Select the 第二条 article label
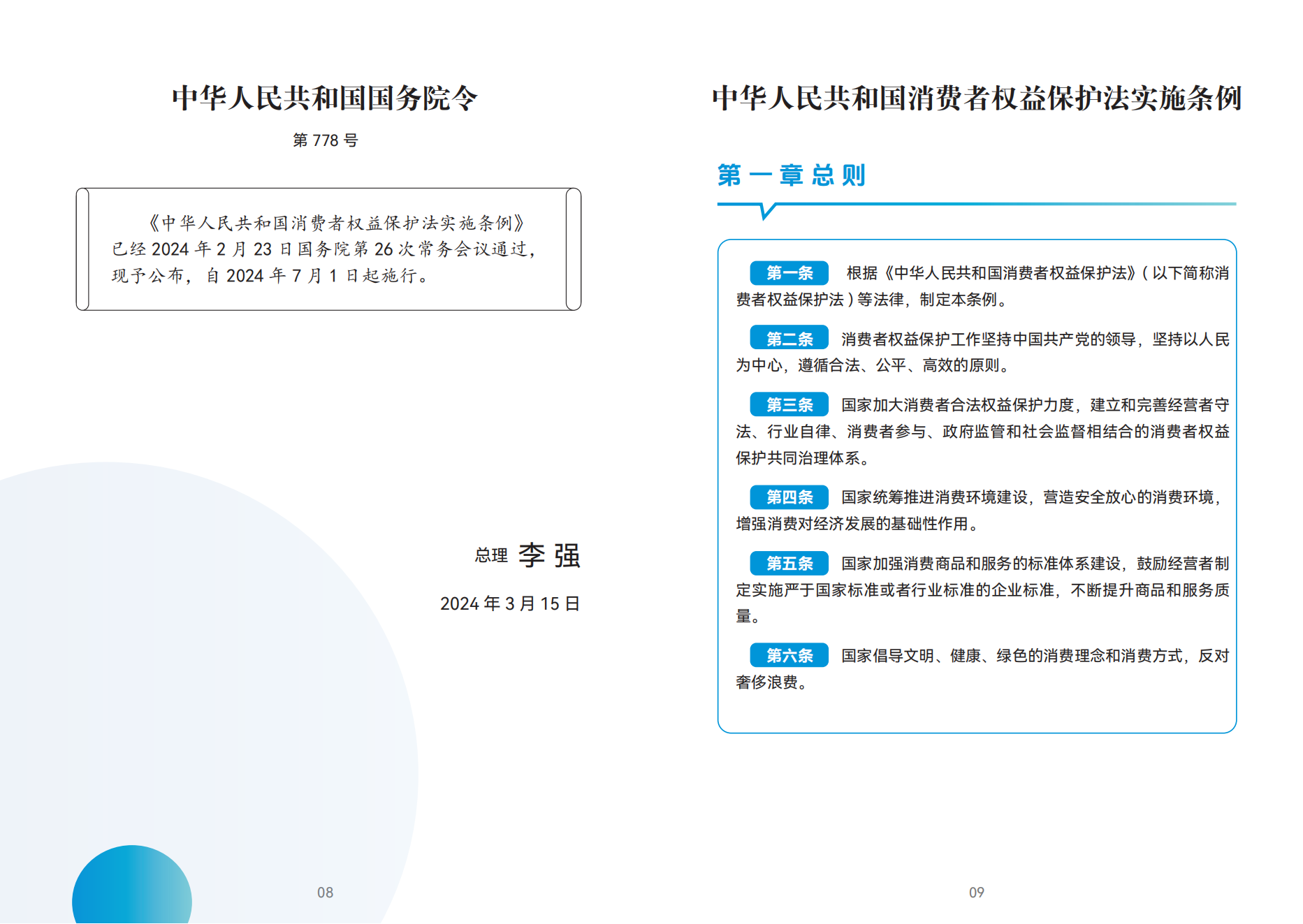1303x924 pixels. tap(789, 339)
